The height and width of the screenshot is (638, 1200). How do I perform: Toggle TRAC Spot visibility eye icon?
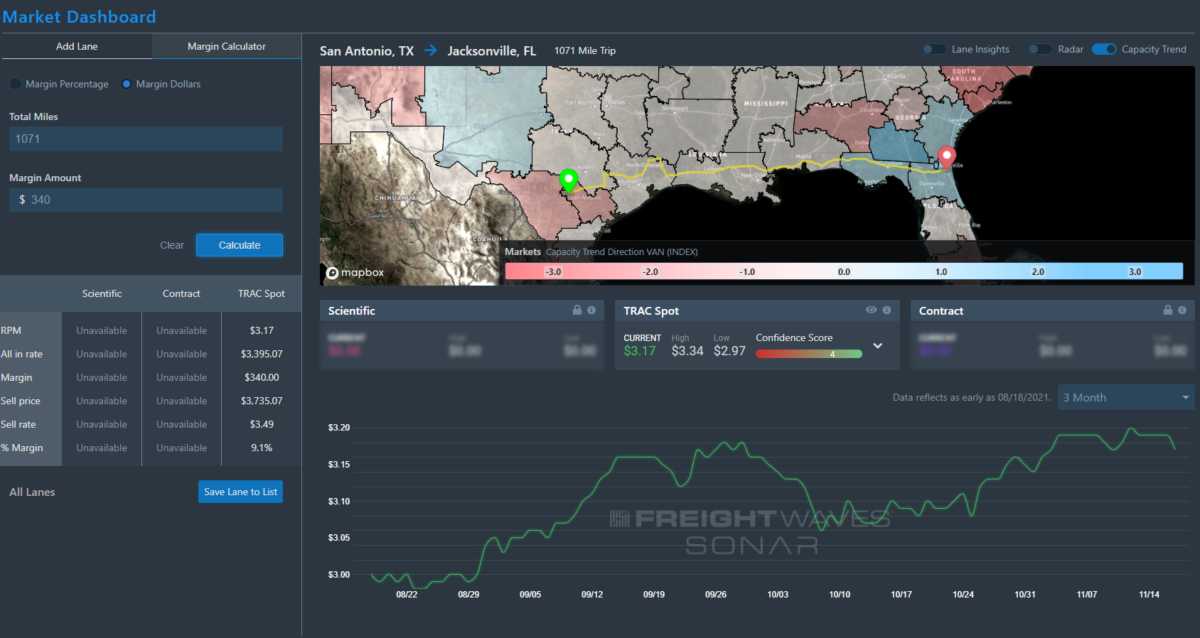tap(871, 311)
